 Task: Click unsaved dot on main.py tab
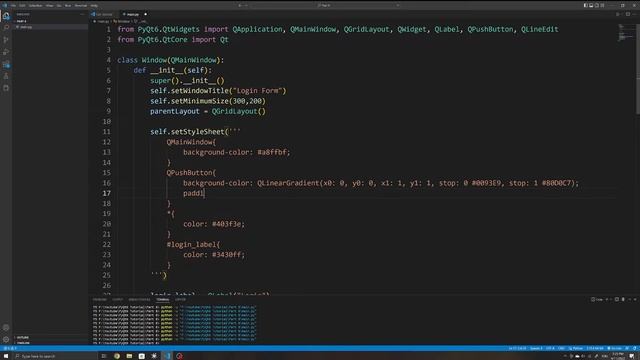coord(146,14)
